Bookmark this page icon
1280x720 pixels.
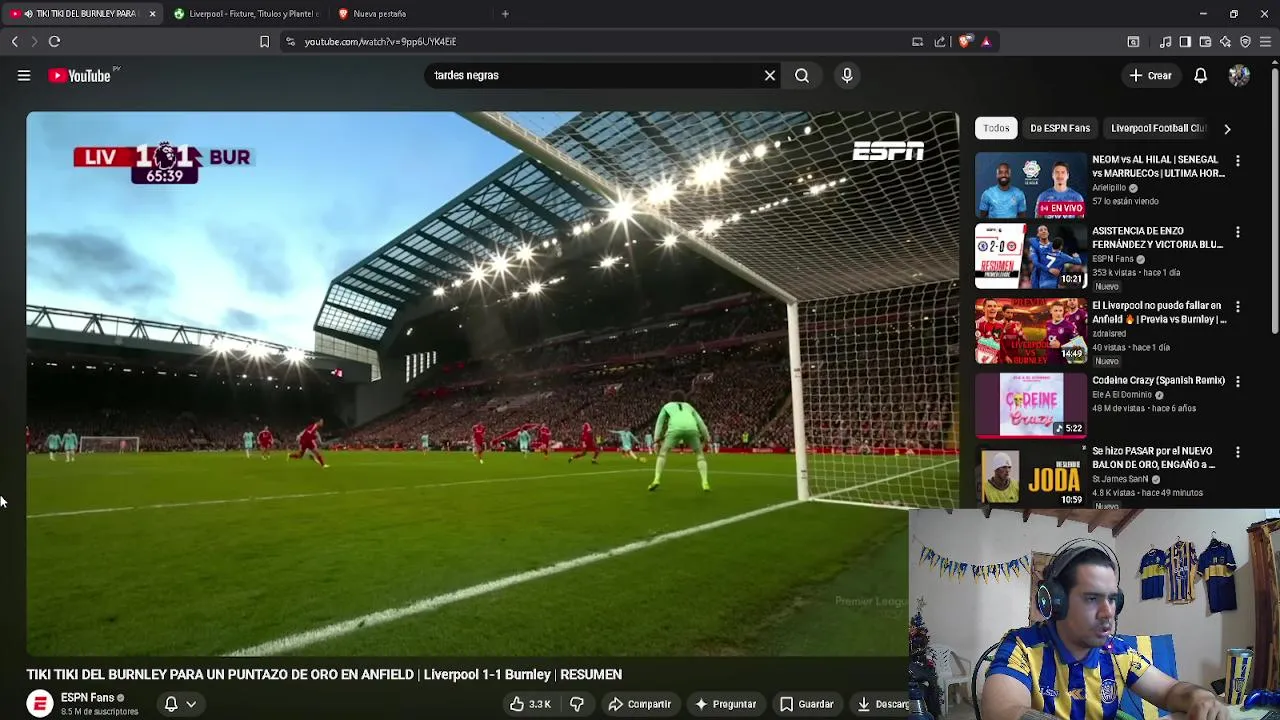tap(264, 41)
